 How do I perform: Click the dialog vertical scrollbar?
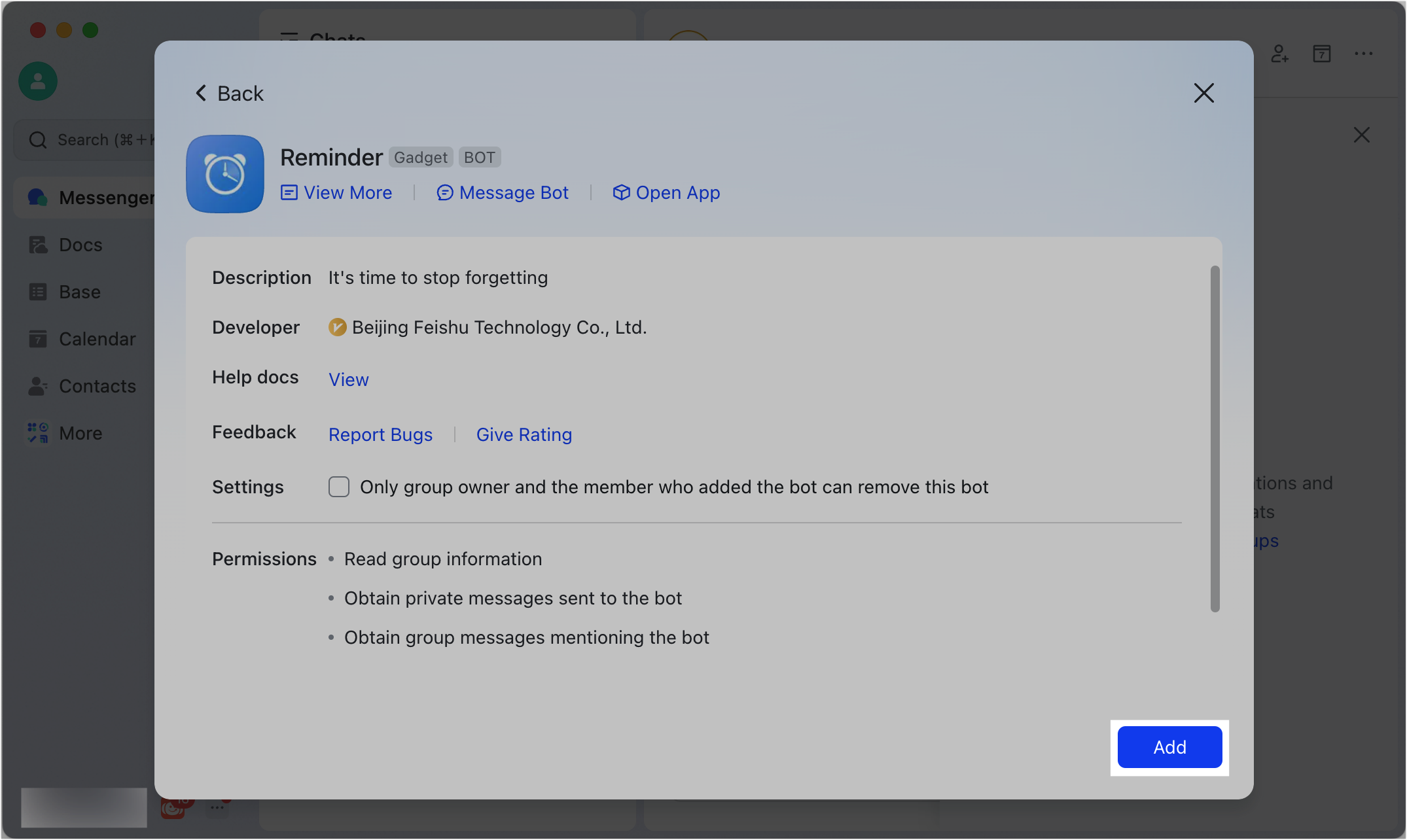[x=1215, y=438]
